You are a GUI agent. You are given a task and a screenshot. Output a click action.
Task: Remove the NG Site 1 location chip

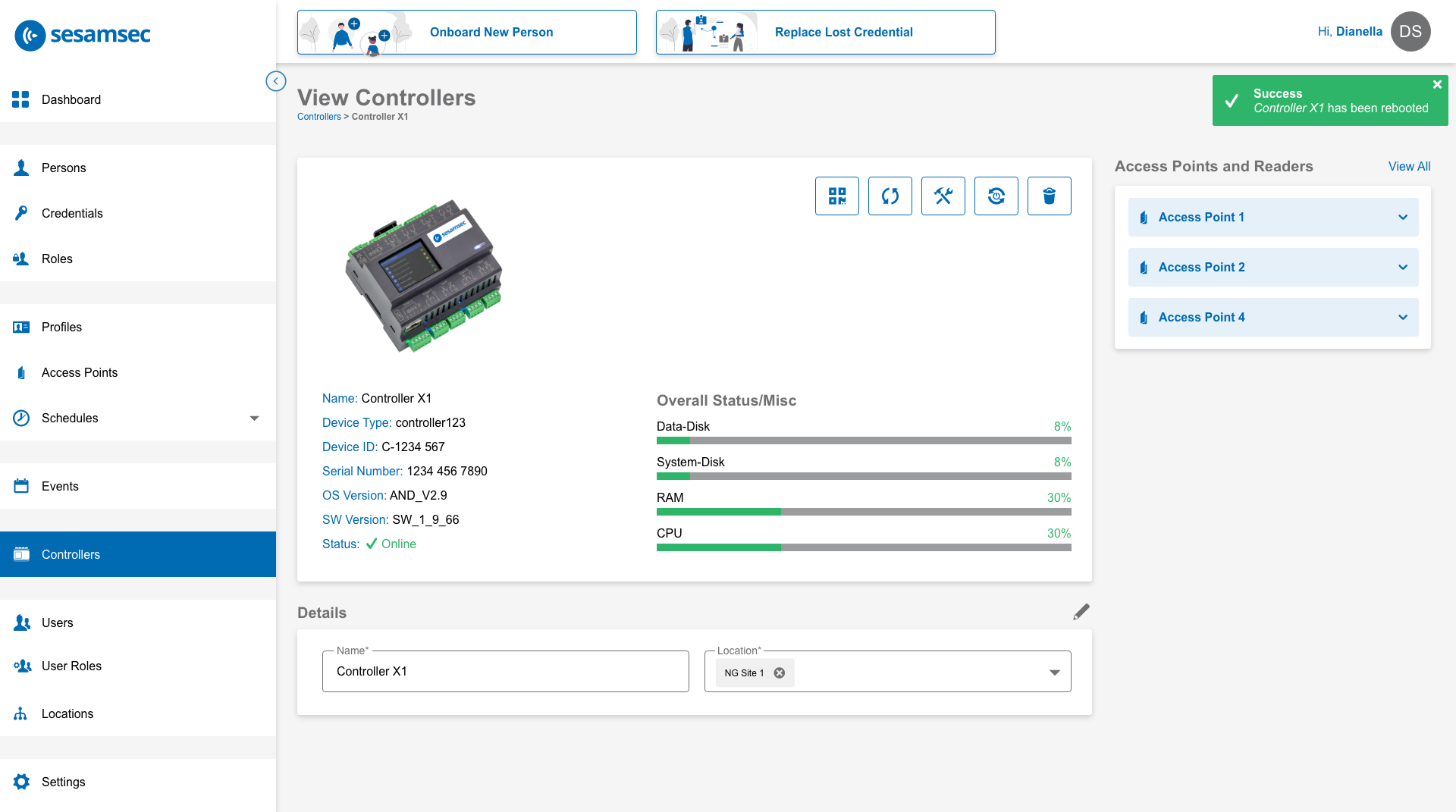click(780, 672)
